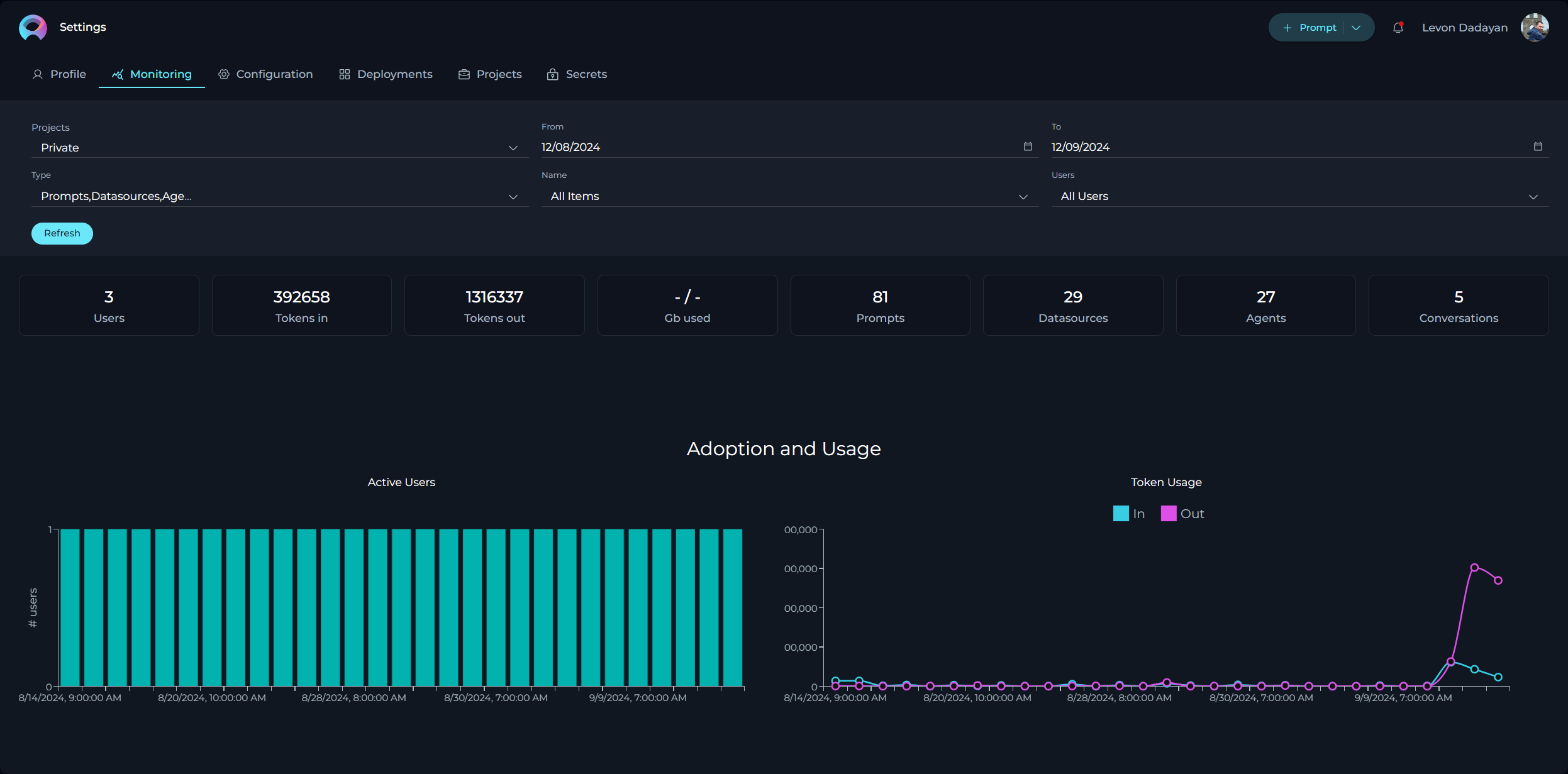Click the plus Prompt button
This screenshot has height=774, width=1568.
(x=1310, y=28)
